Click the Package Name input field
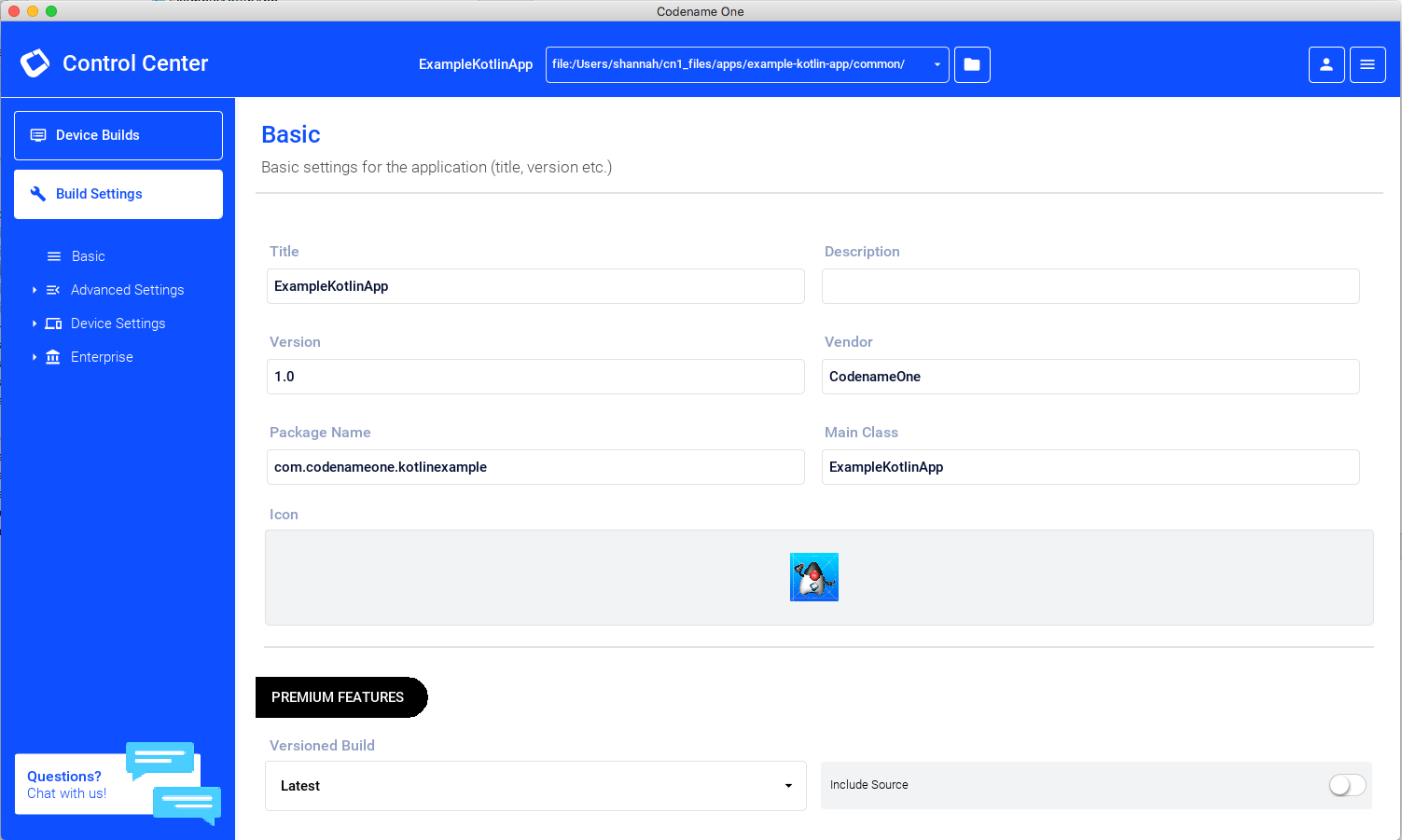The image size is (1402, 840). click(x=534, y=467)
